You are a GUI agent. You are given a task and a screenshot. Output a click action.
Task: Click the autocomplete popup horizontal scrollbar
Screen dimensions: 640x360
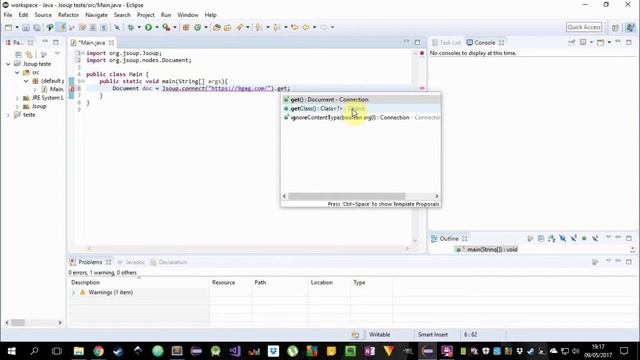pyautogui.click(x=347, y=196)
